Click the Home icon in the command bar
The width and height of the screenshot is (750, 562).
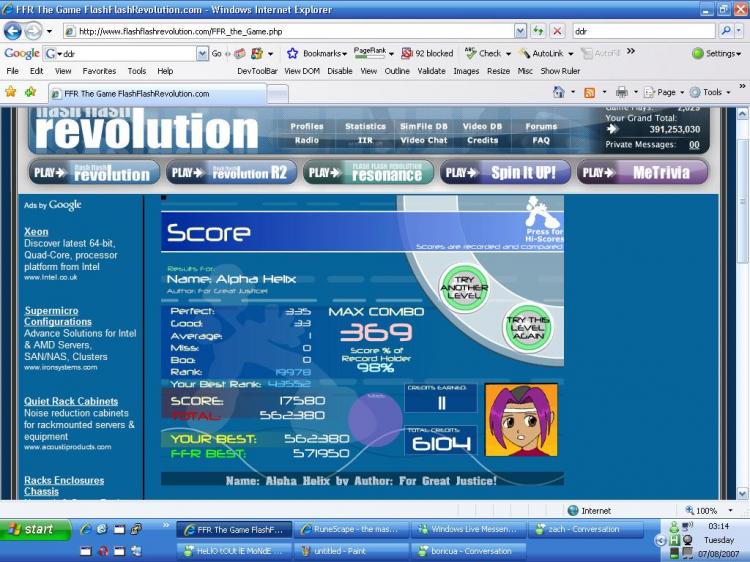point(558,92)
